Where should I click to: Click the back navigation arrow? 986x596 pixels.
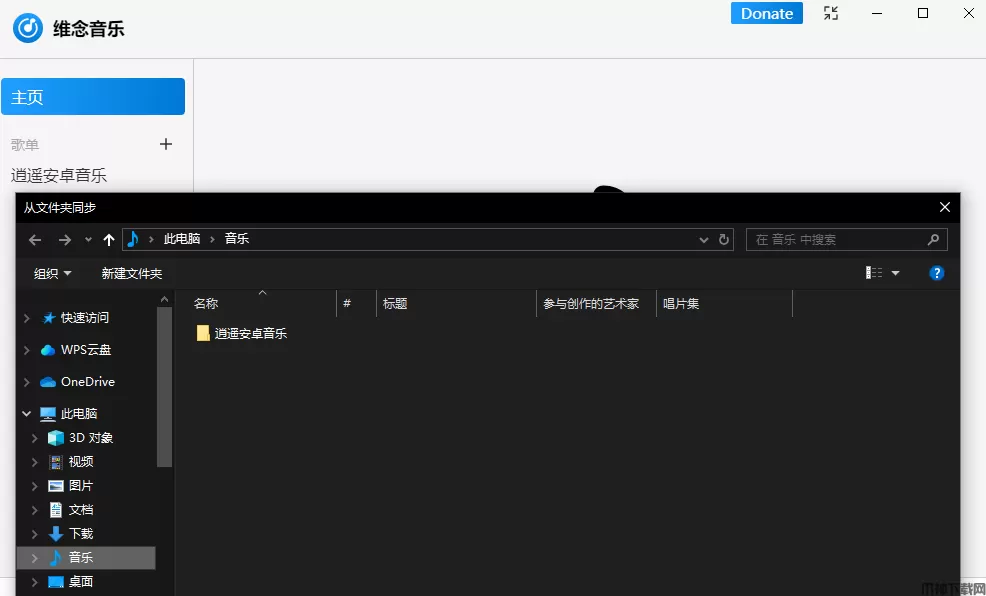tap(35, 240)
